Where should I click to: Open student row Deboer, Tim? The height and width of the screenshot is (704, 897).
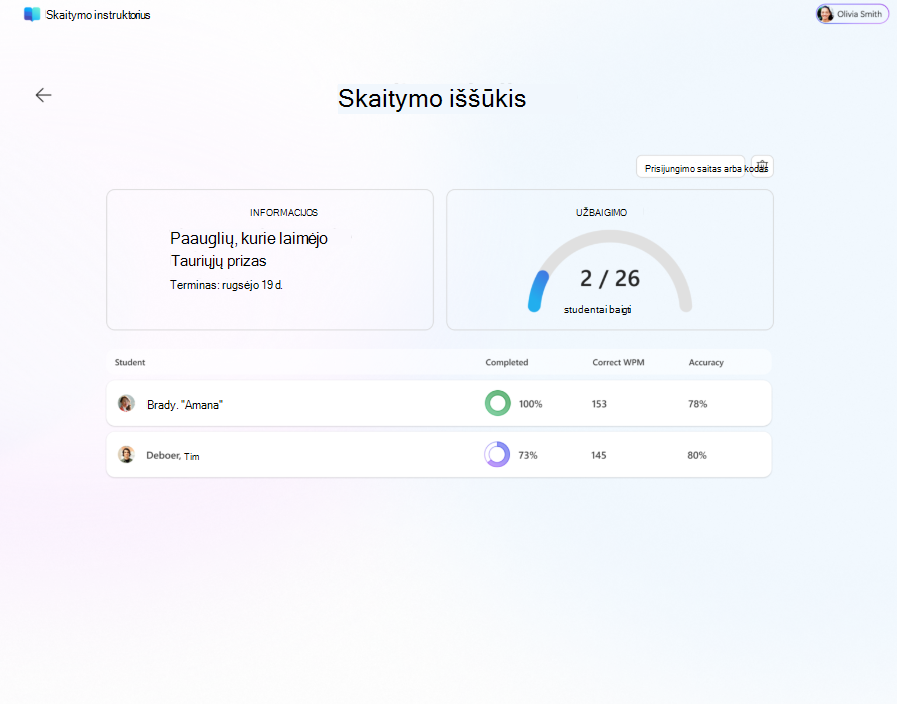click(x=439, y=455)
